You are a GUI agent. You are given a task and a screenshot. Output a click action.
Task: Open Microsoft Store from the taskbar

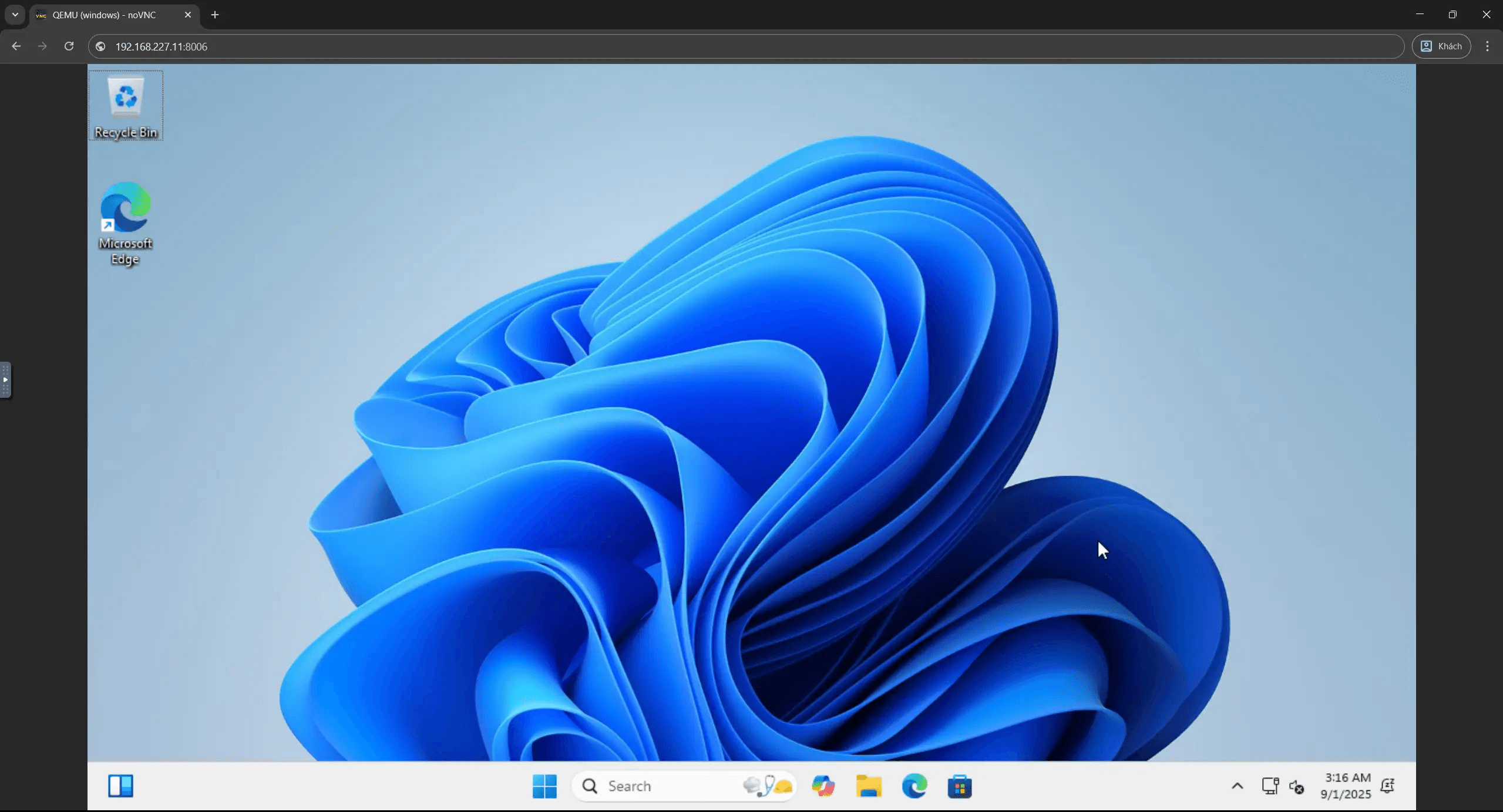[x=959, y=786]
